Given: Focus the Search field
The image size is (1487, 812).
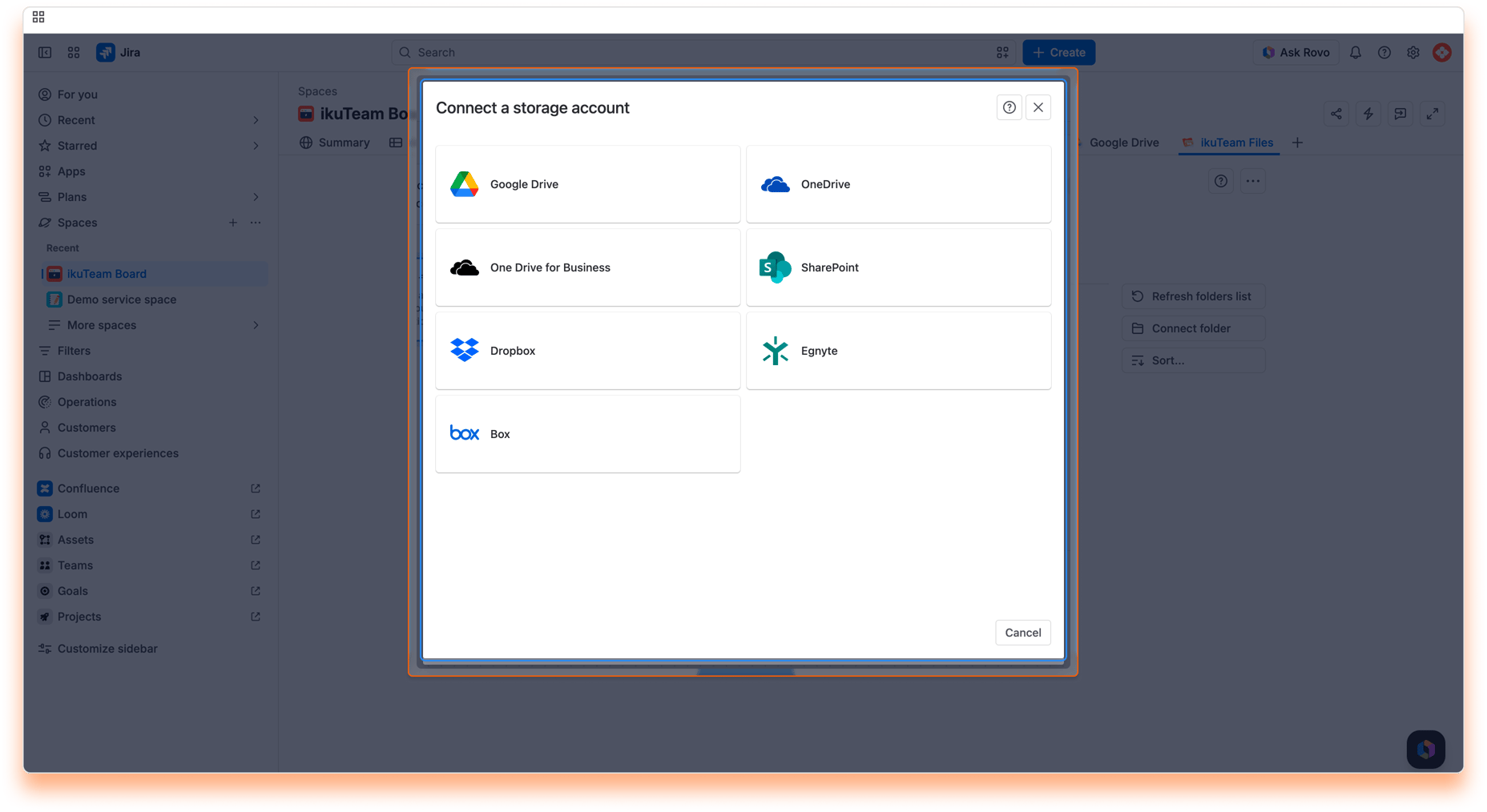Looking at the screenshot, I should (x=703, y=53).
